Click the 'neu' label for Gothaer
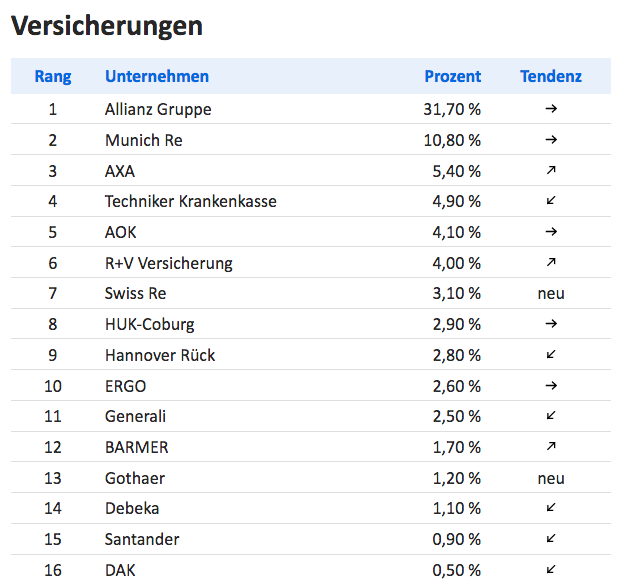This screenshot has height=583, width=624. 551,478
